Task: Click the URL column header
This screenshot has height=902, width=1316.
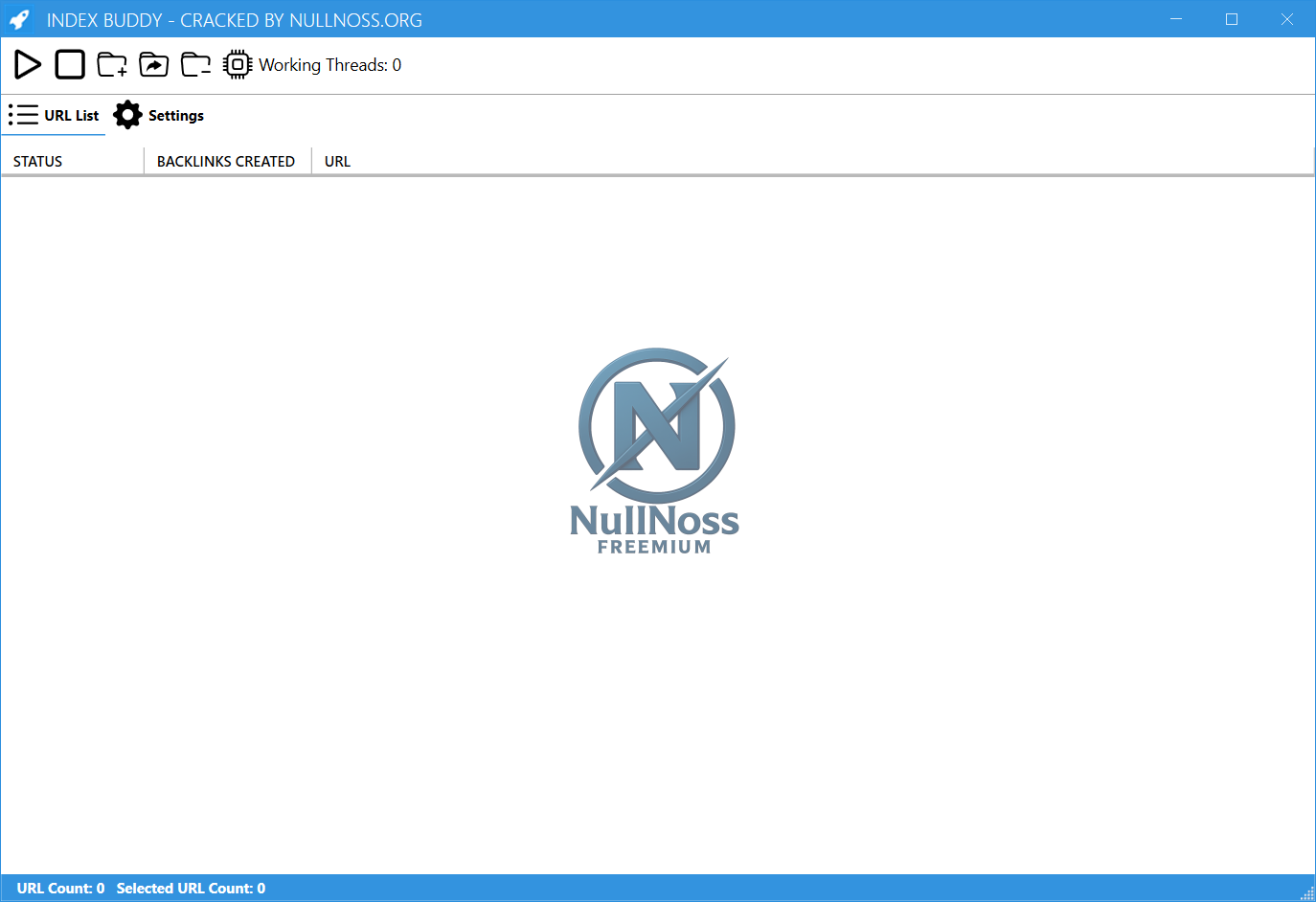Action: tap(337, 161)
